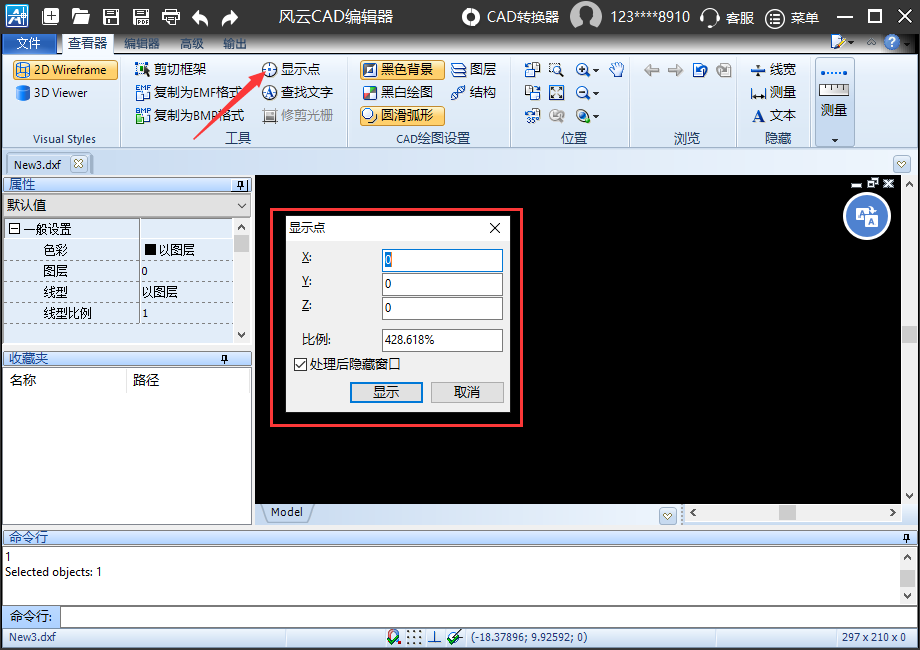Rotate view by 35 degrees icon
Viewport: 920px width, 650px height.
click(x=532, y=116)
